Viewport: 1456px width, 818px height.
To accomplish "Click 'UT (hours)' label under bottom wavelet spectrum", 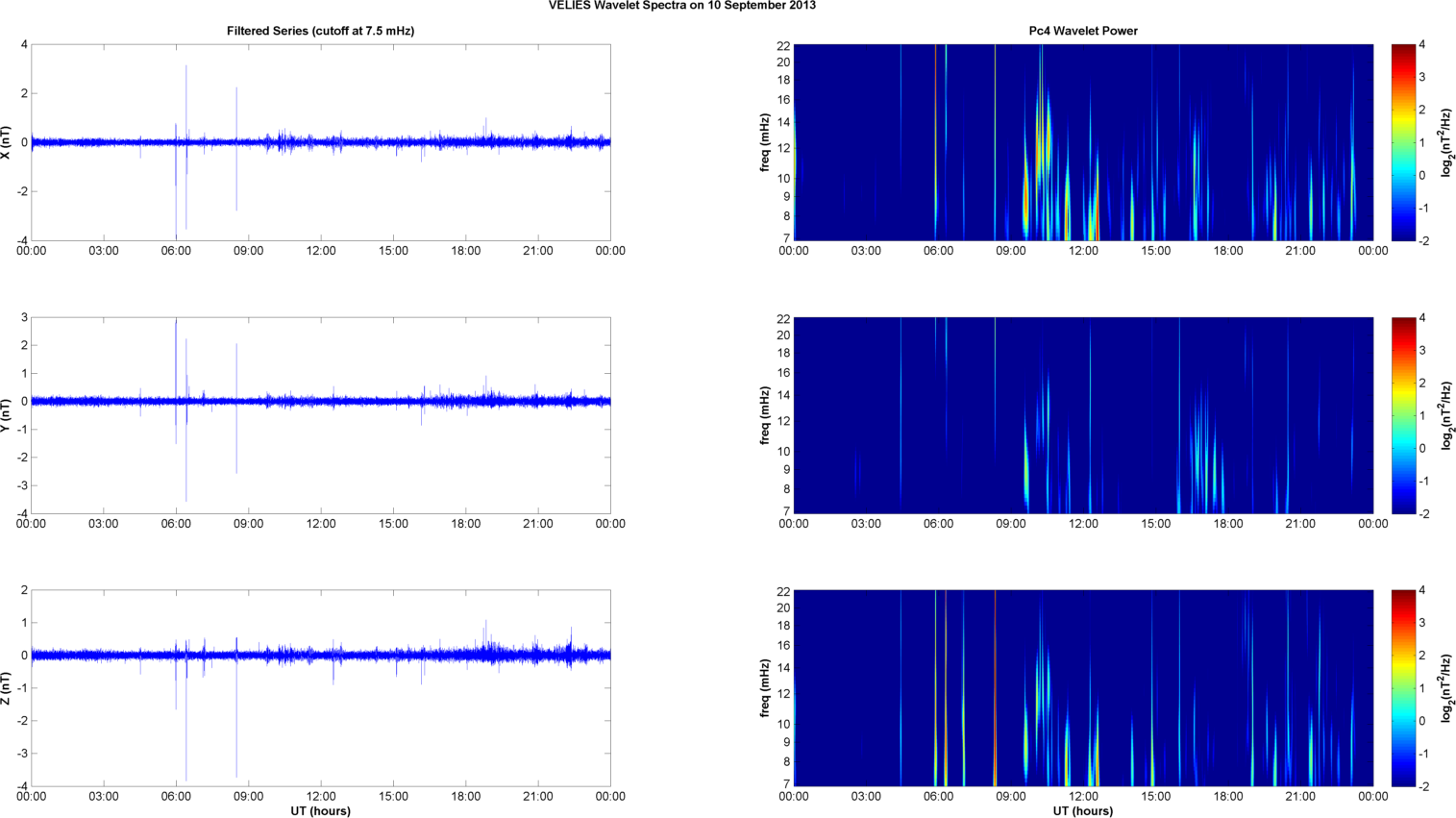I will tap(1082, 810).
